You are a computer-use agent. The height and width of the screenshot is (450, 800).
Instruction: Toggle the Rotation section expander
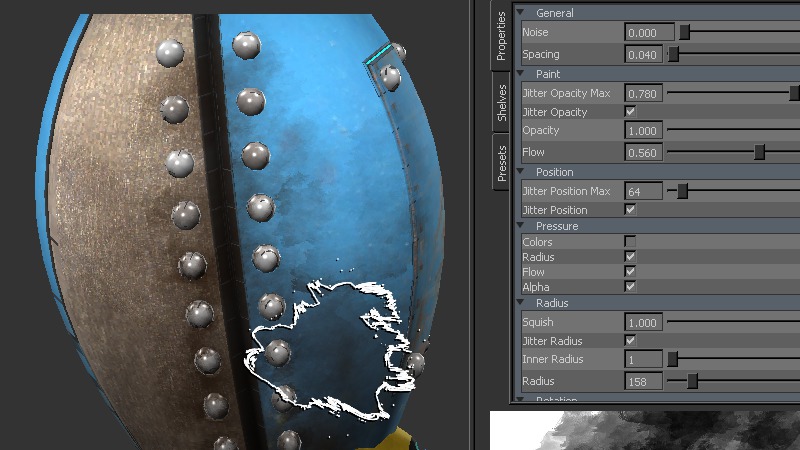click(x=520, y=399)
